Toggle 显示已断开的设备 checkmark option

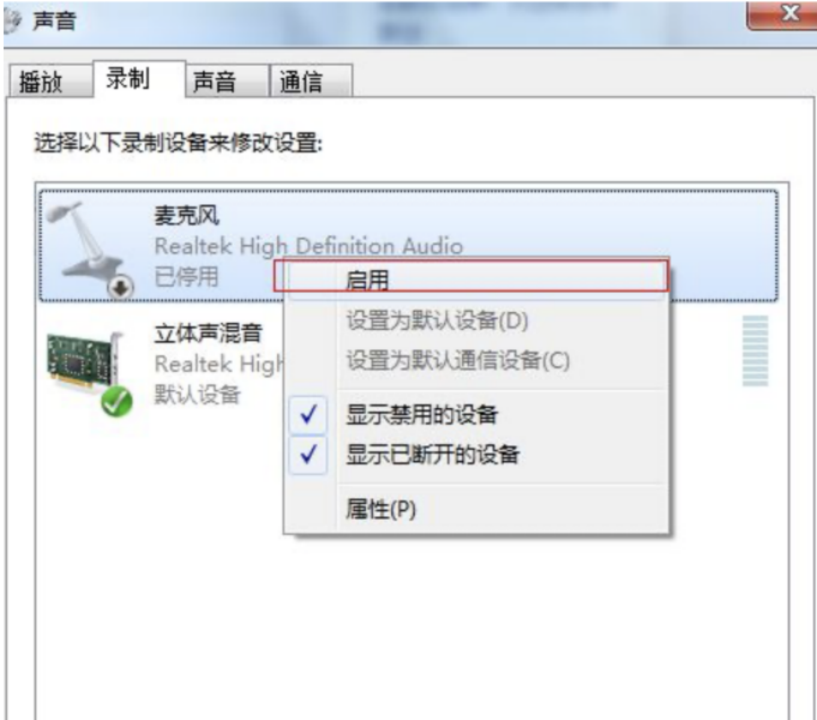432,454
